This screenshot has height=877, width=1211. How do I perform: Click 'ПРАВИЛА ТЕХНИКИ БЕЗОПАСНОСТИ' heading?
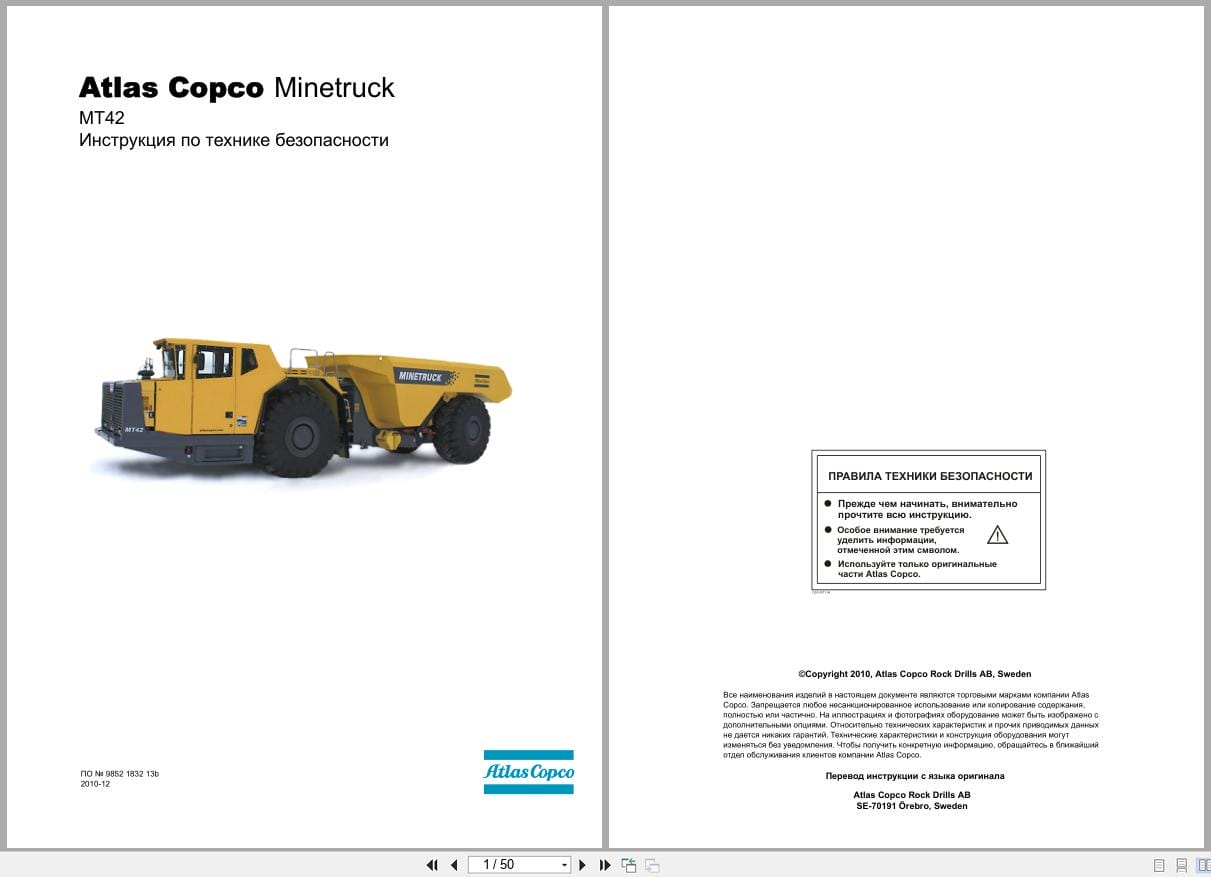pyautogui.click(x=930, y=476)
